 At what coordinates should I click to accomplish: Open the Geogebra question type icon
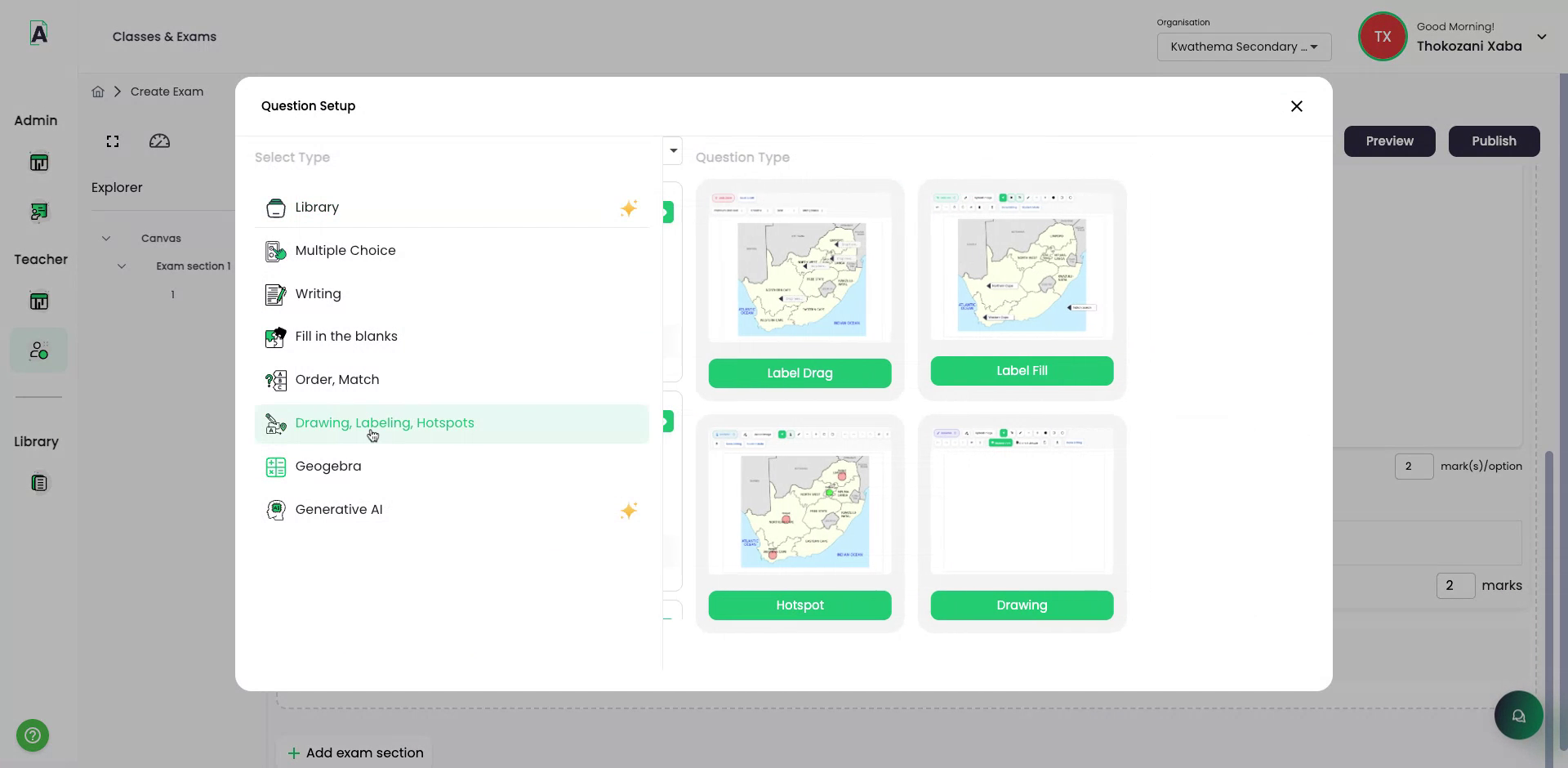pos(276,467)
